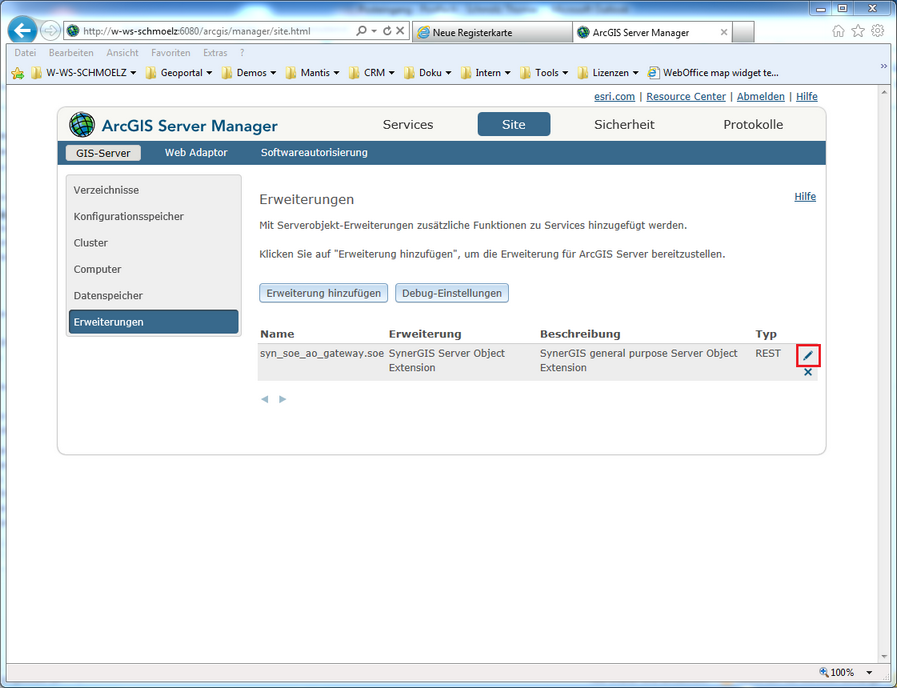
Task: Open the Datei menu
Action: (25, 53)
